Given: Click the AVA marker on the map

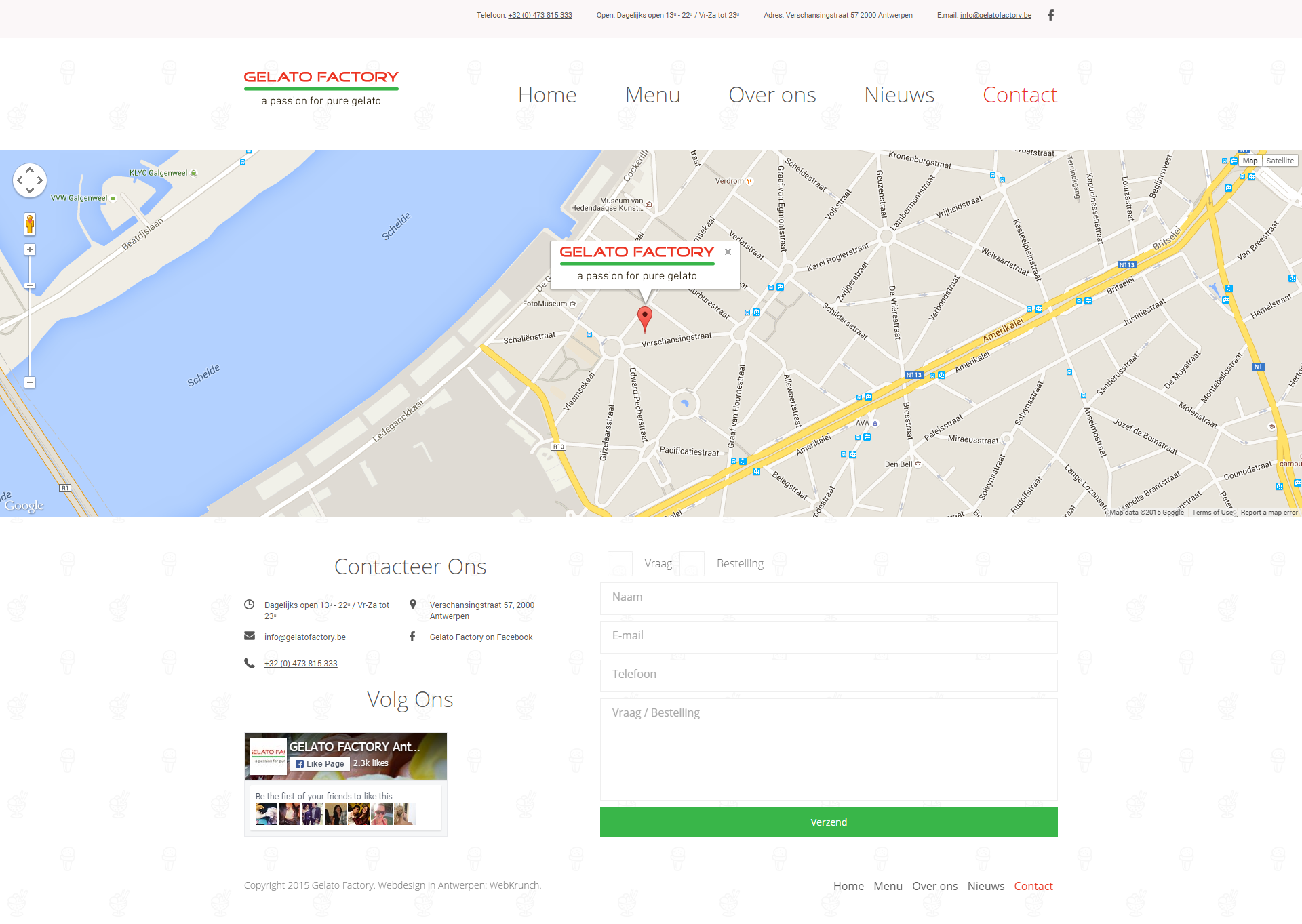Looking at the screenshot, I should [x=875, y=424].
